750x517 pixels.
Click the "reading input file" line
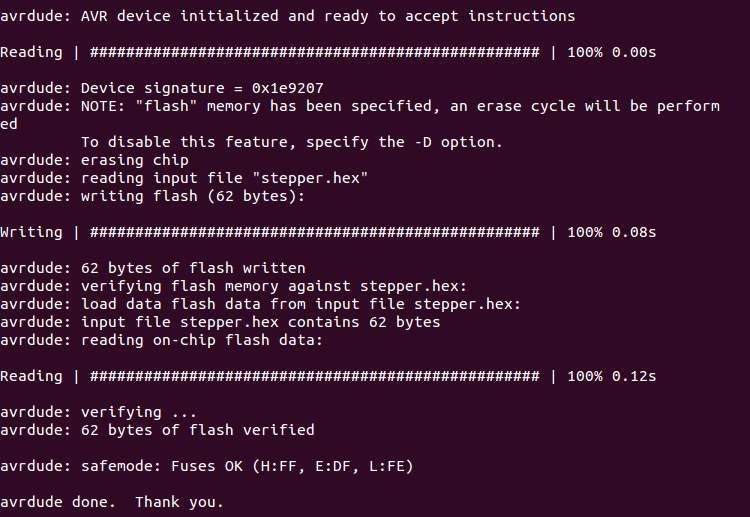(x=184, y=178)
